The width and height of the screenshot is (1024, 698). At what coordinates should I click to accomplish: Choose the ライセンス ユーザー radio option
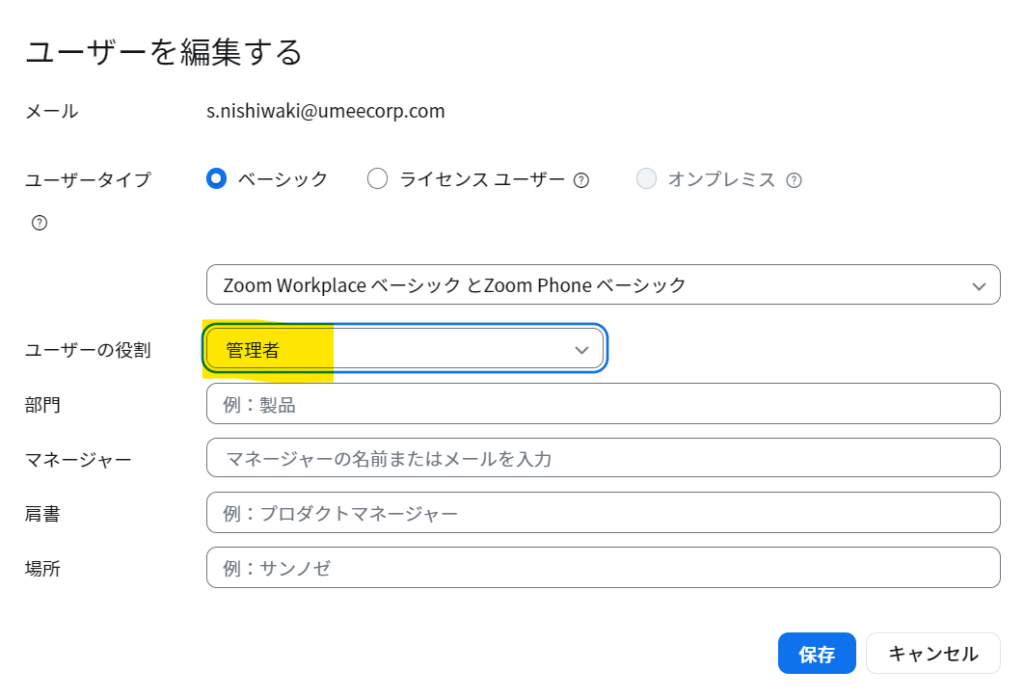pyautogui.click(x=377, y=179)
